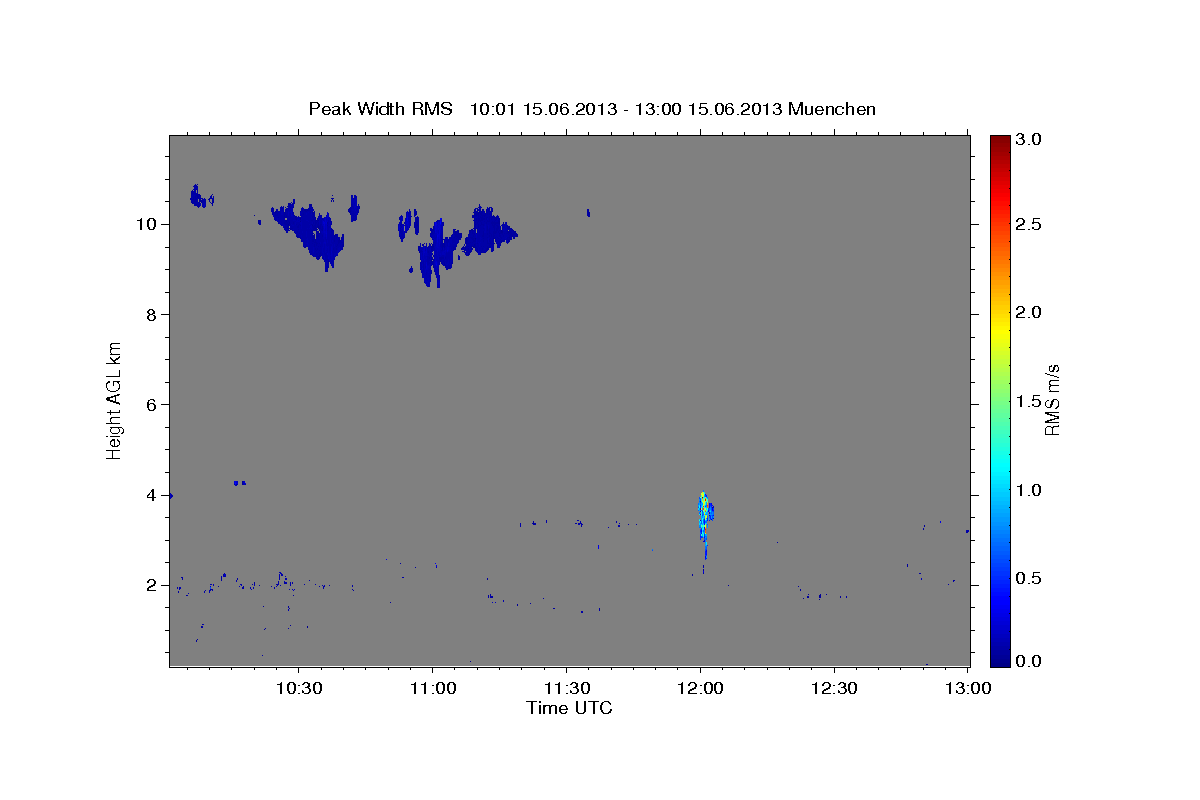Click the date range '10:01 15.06.2013 - 13:00 15.06.2013'

coord(626,109)
